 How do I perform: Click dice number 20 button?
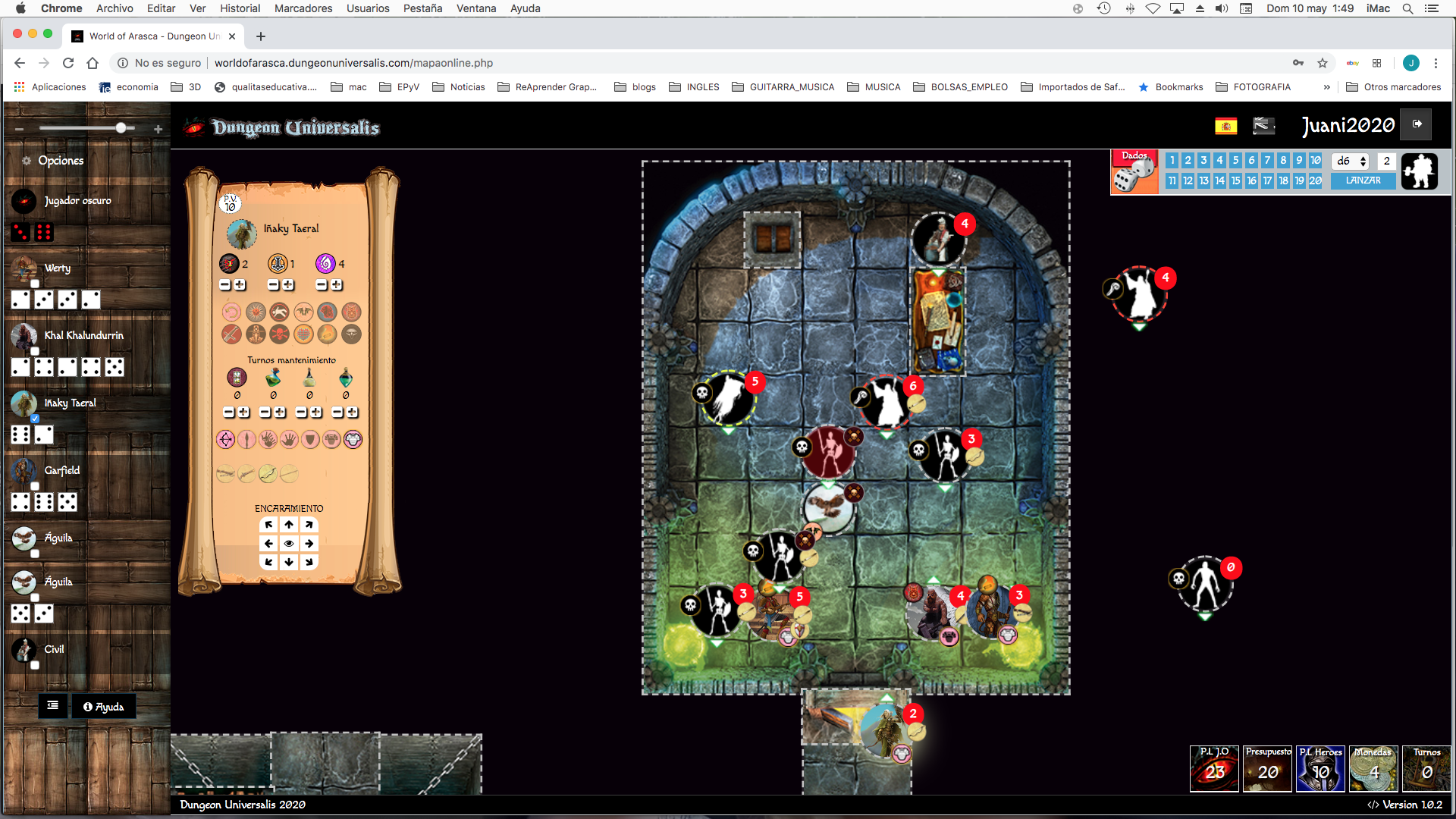(1315, 180)
